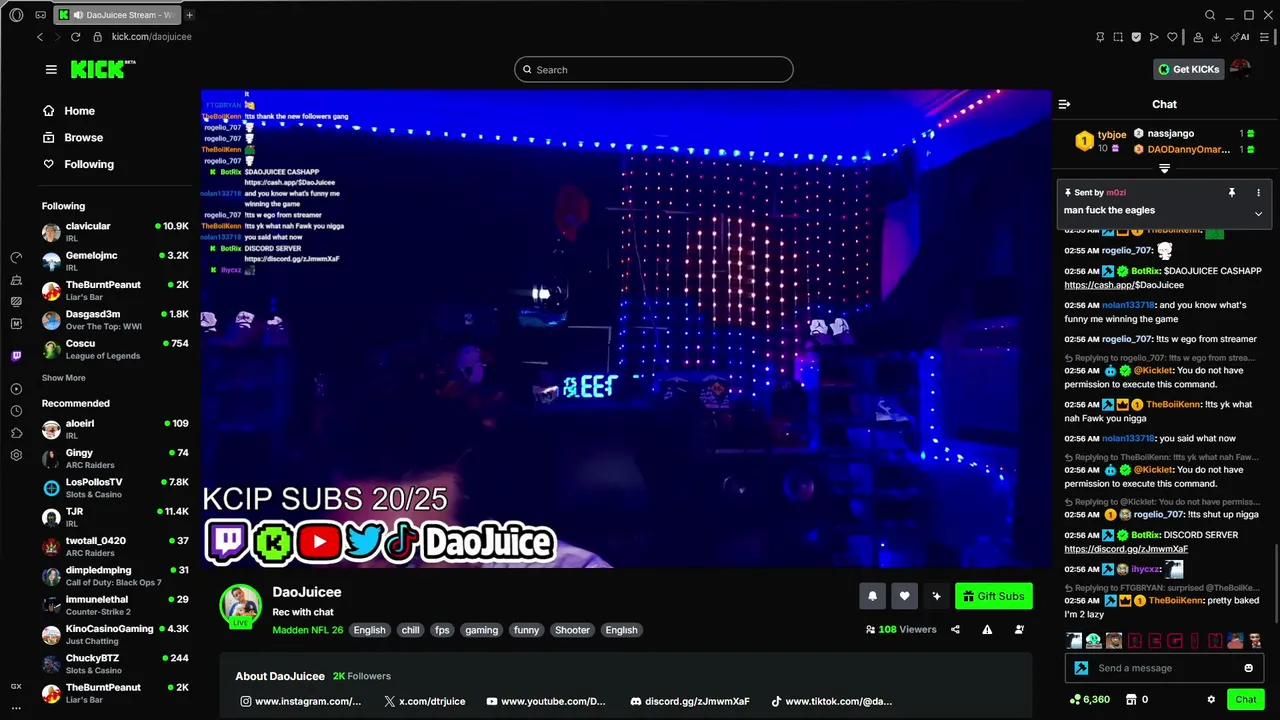Click the sparkle button beside Gift Subs
The image size is (1280, 720).
click(936, 596)
